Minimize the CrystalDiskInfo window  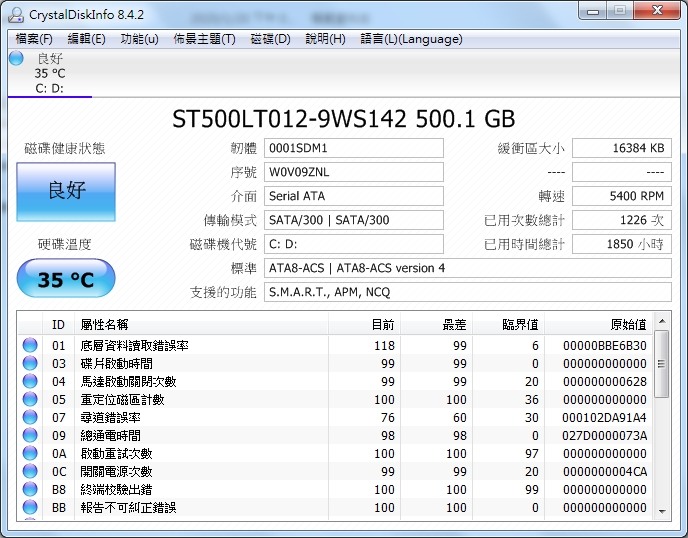click(x=593, y=11)
